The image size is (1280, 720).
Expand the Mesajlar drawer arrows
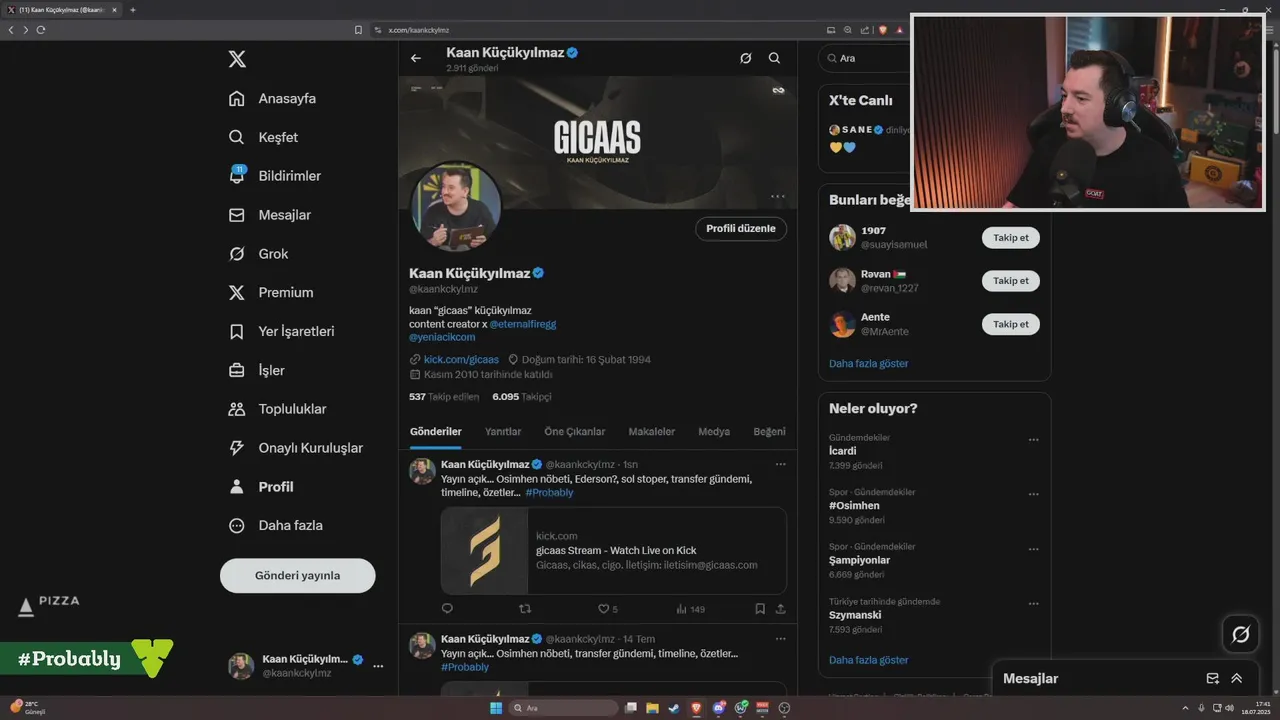coord(1236,678)
